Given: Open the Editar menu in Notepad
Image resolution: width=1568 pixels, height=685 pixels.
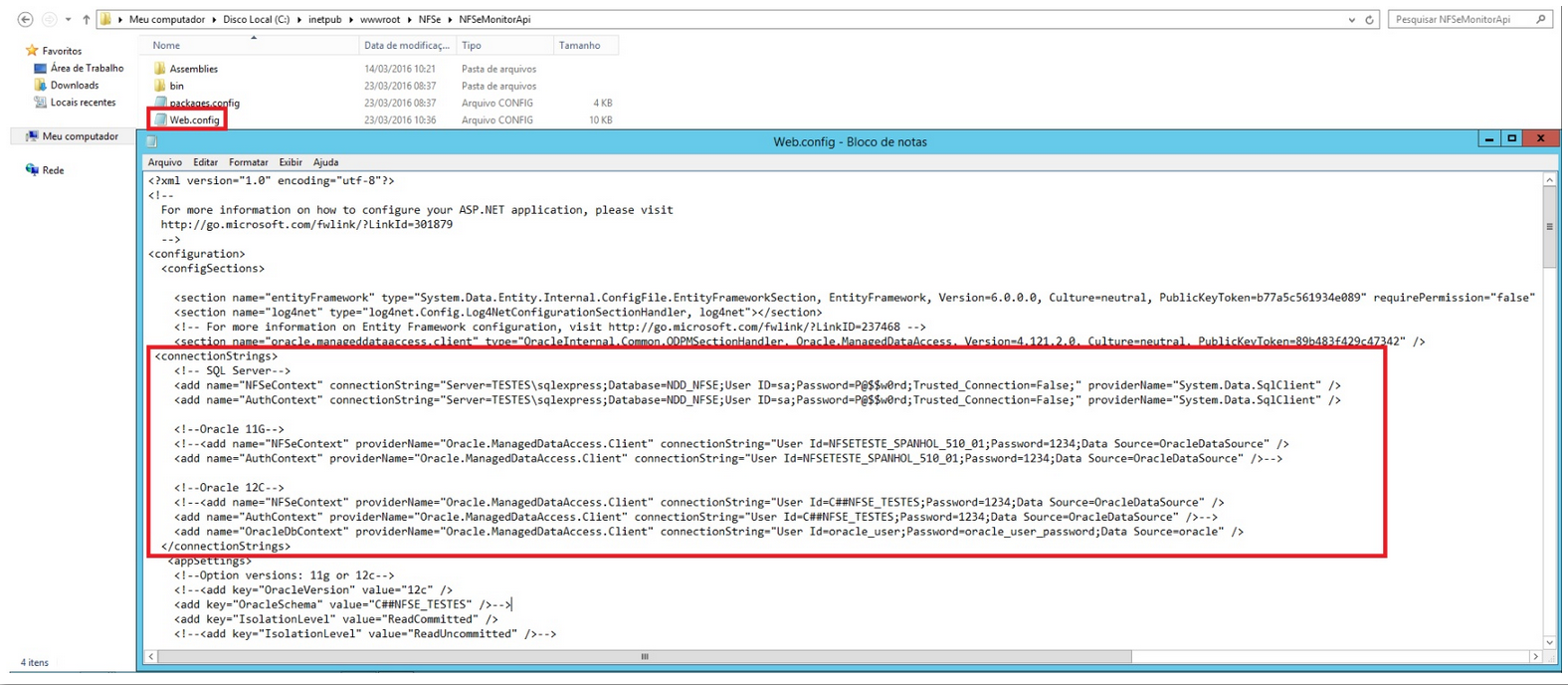Looking at the screenshot, I should [205, 162].
